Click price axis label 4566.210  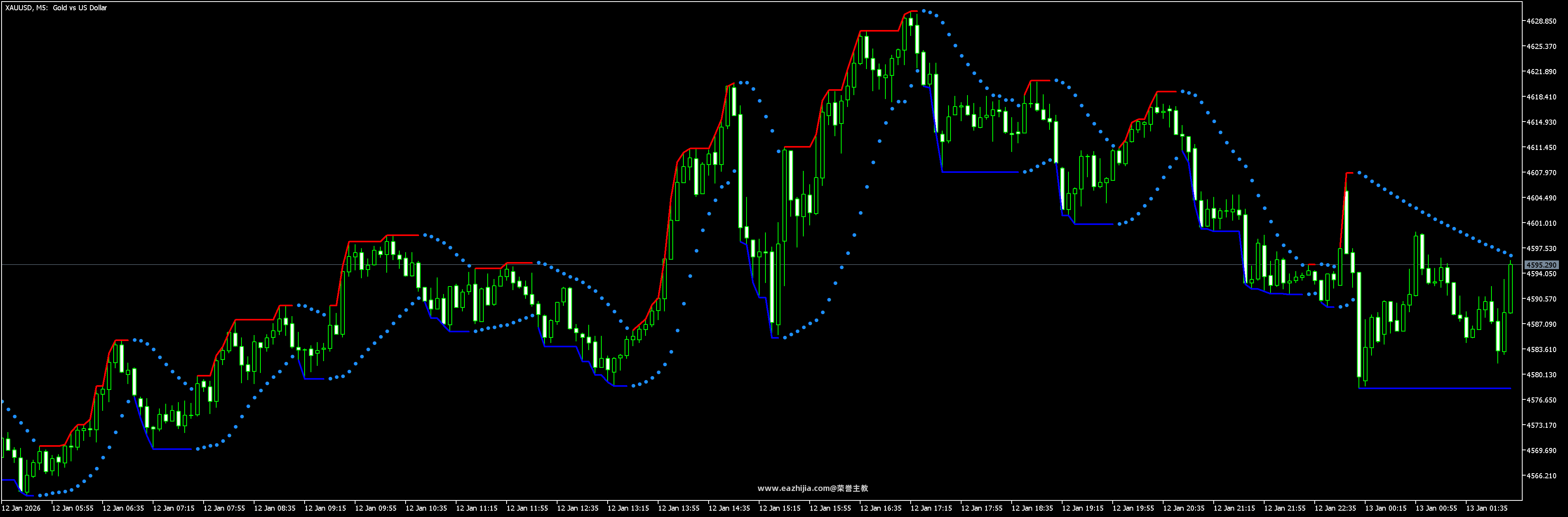point(1541,476)
